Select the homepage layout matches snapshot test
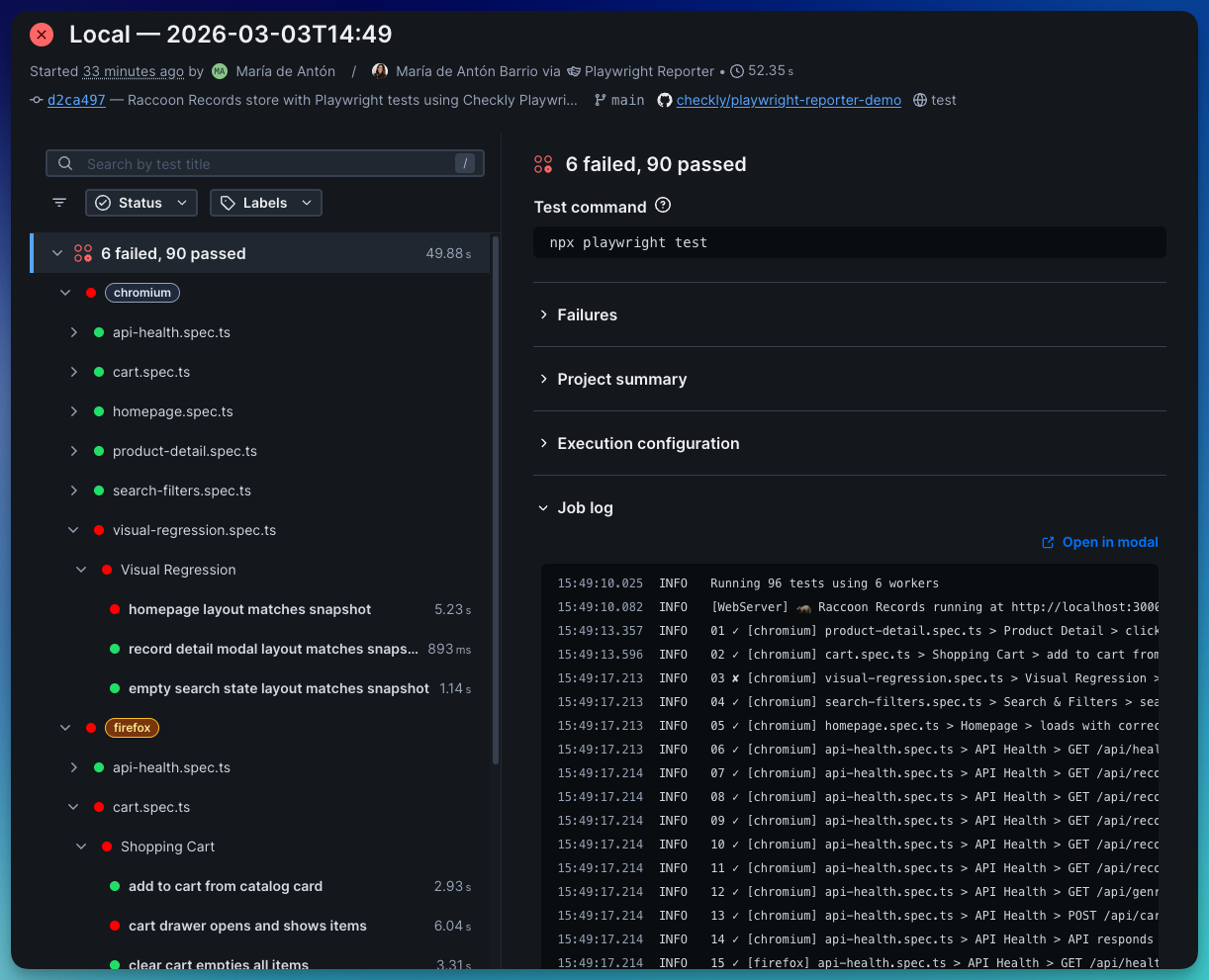The height and width of the screenshot is (980, 1209). (x=249, y=609)
